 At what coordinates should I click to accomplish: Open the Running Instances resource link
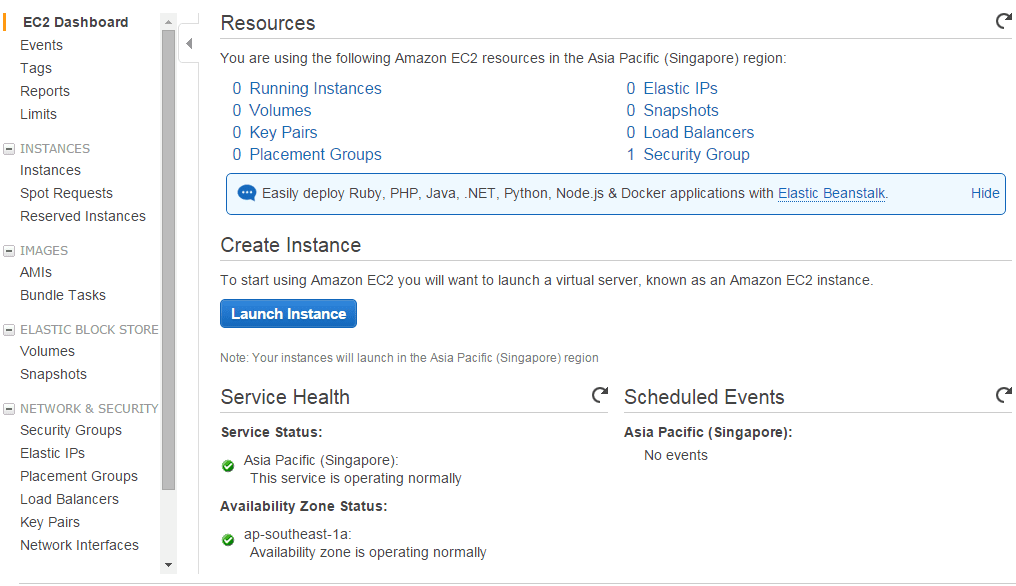point(315,88)
